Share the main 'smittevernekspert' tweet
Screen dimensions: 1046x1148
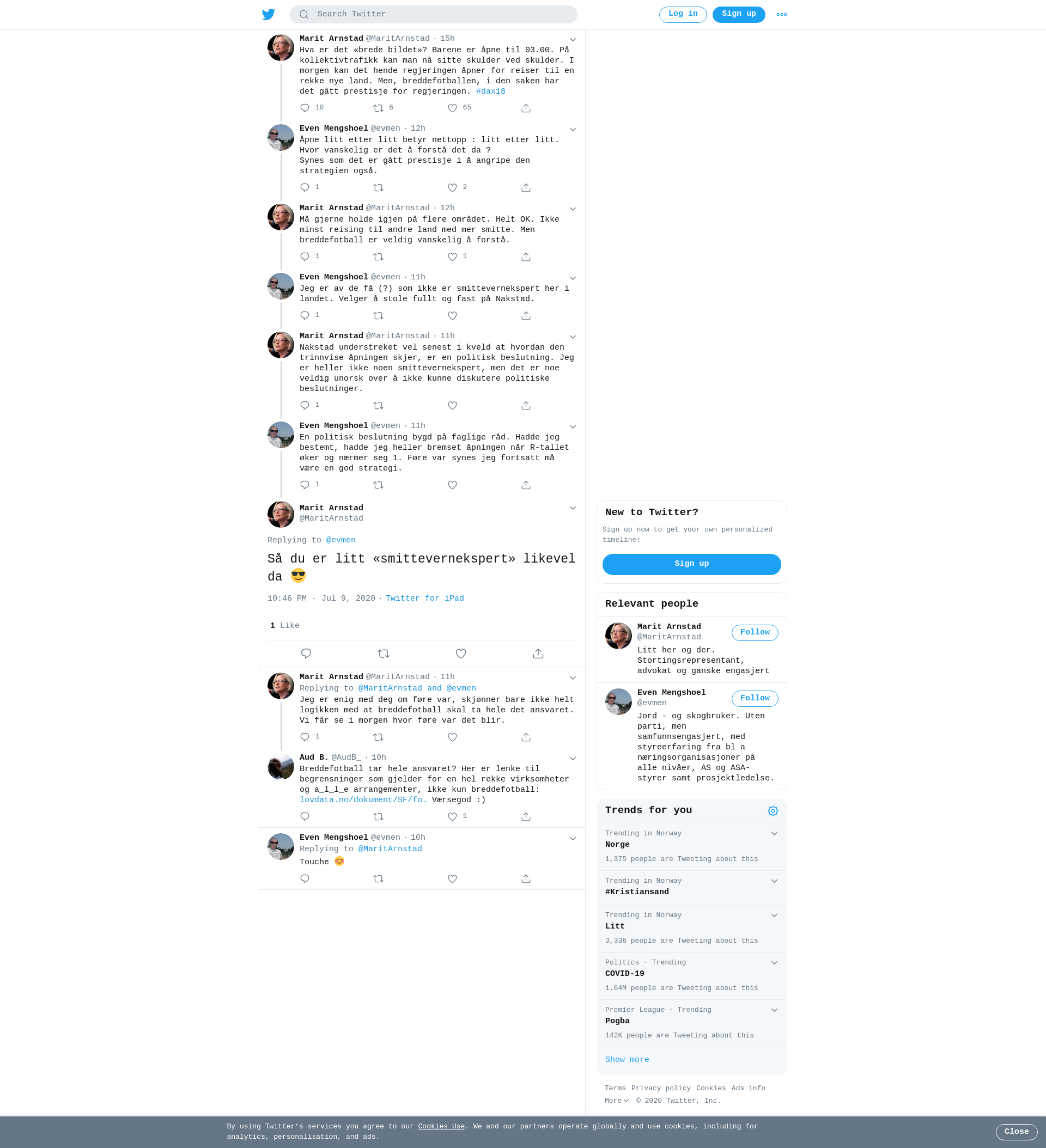coord(538,654)
